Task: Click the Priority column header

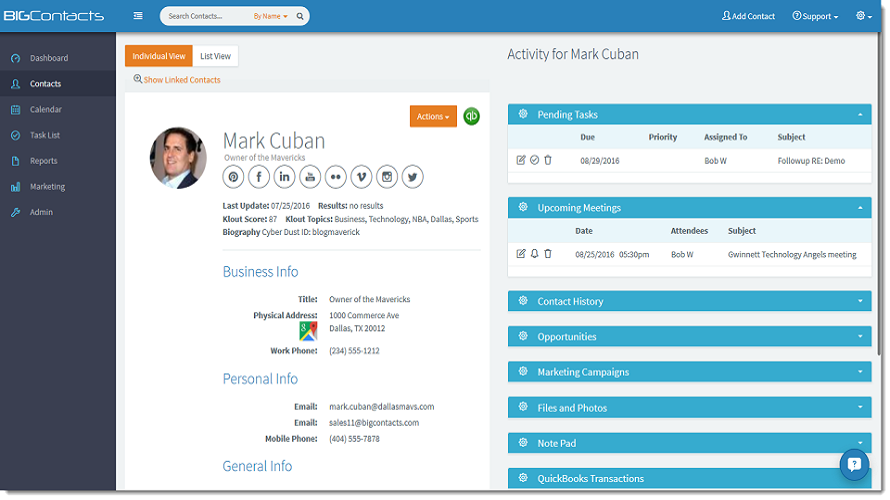Action: (x=663, y=137)
